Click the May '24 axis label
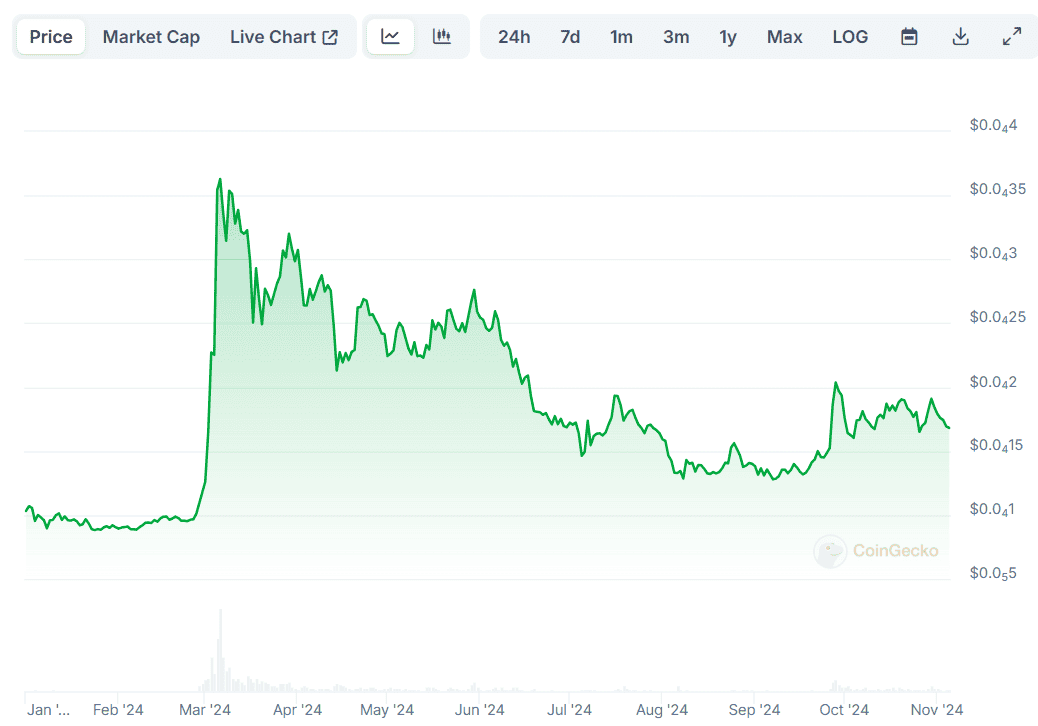Screen dimensions: 1038x726 pos(387,709)
